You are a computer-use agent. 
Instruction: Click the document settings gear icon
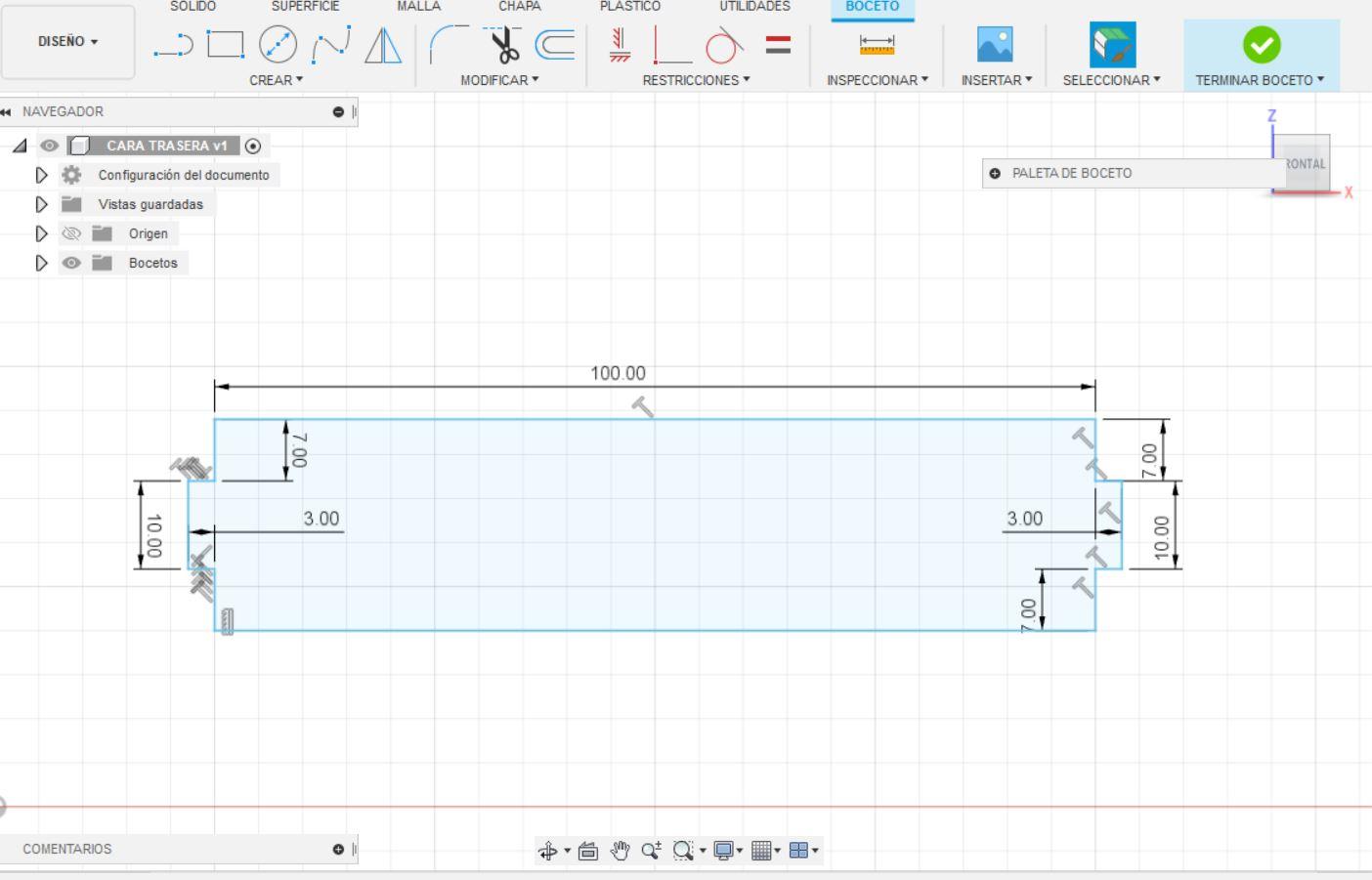(71, 175)
